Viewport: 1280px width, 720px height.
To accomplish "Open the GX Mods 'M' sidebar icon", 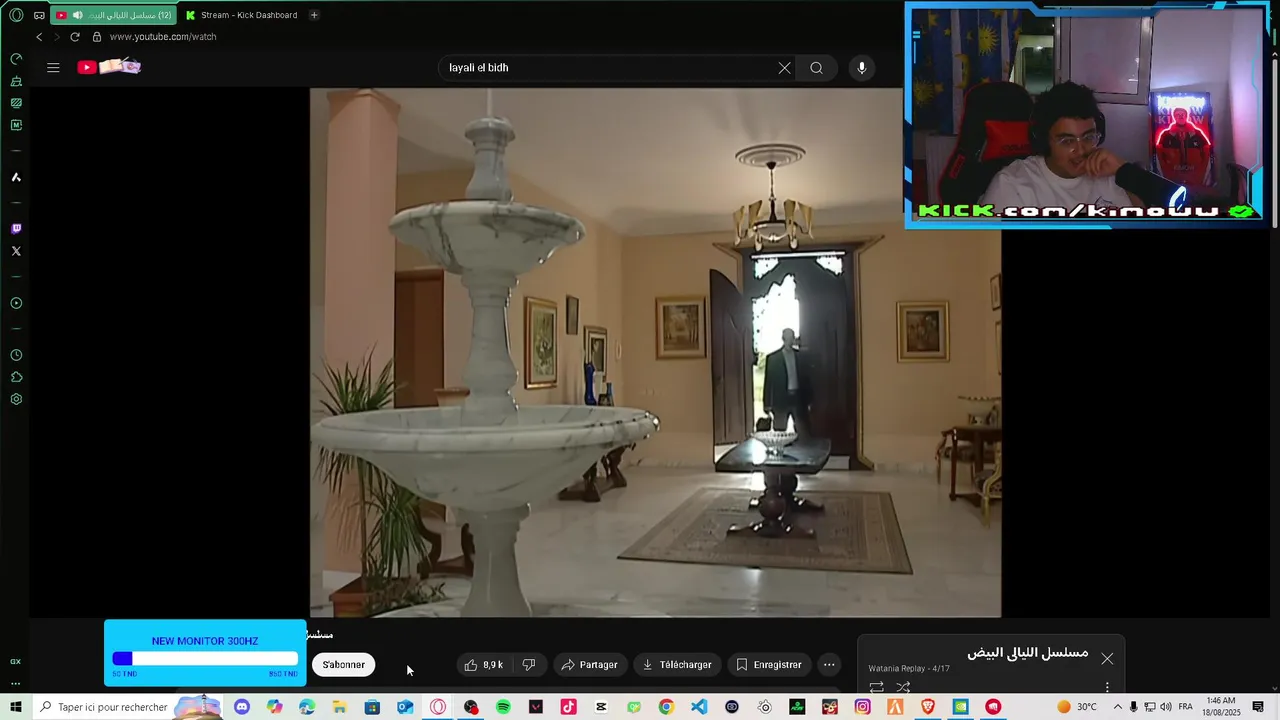I will (16, 125).
